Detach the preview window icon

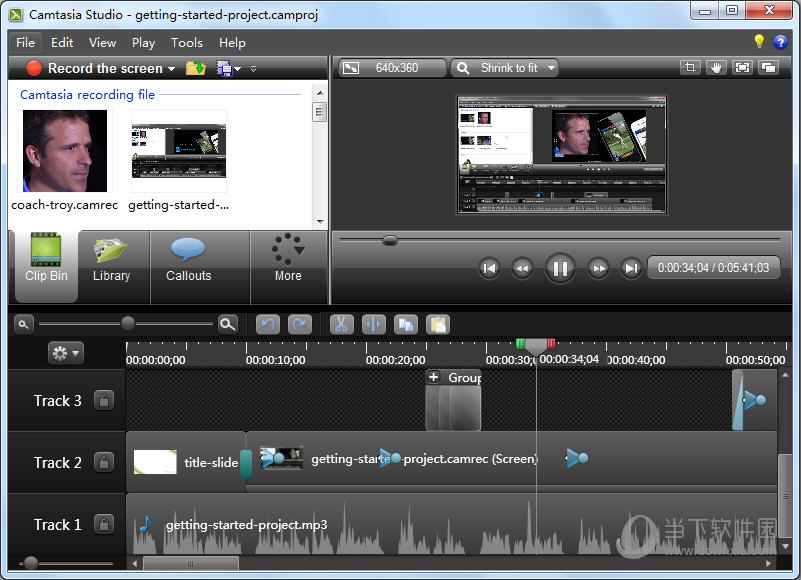tap(768, 67)
